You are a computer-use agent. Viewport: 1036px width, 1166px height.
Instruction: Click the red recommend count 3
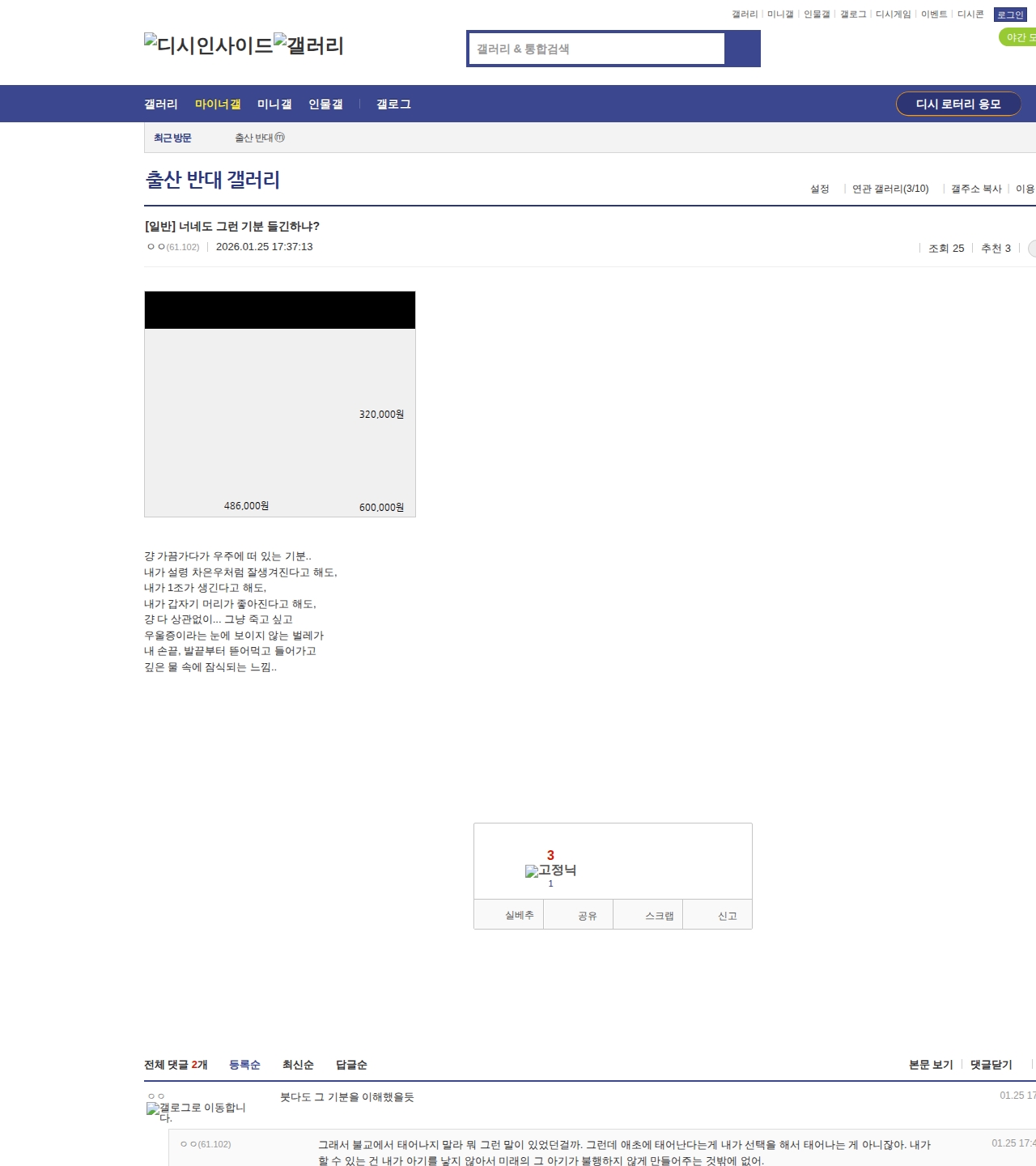click(550, 855)
